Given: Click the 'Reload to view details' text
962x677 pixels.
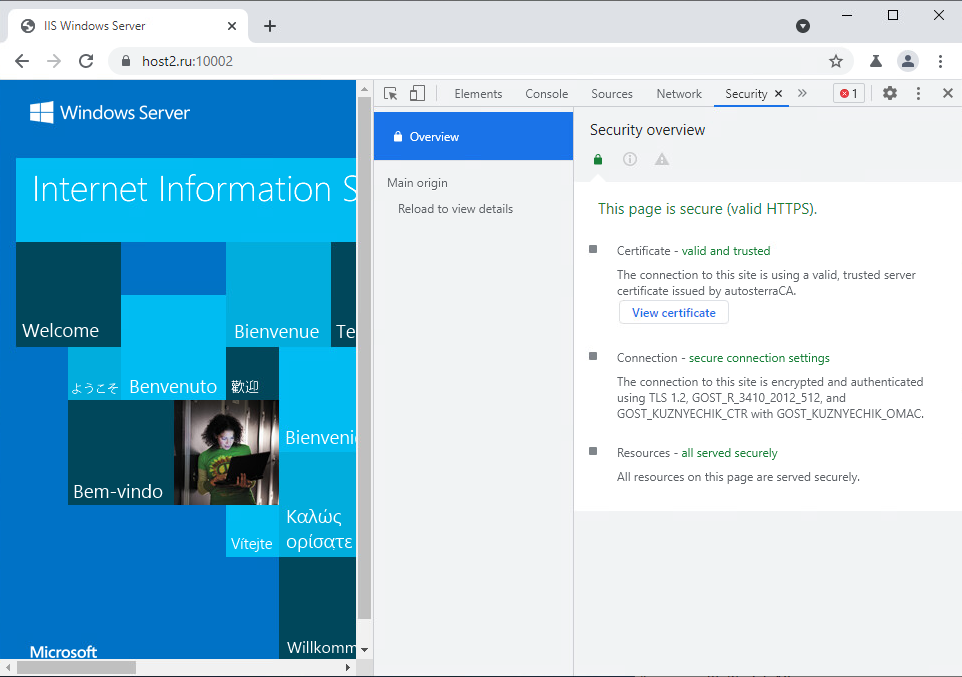Looking at the screenshot, I should point(455,209).
